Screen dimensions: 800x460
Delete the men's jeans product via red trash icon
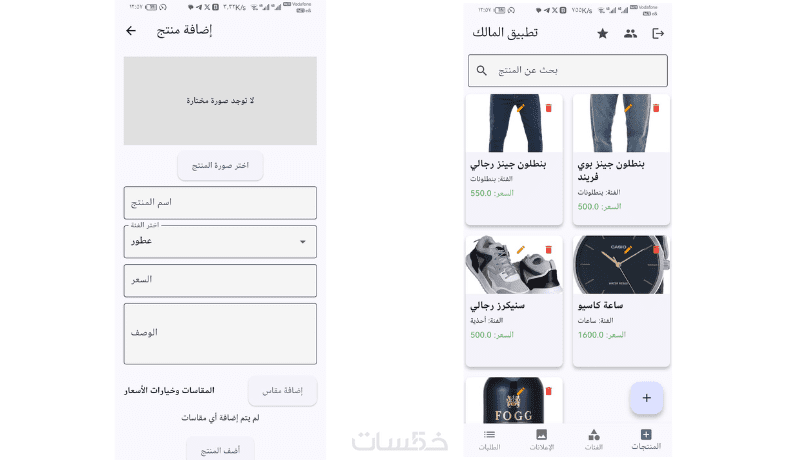pos(549,108)
